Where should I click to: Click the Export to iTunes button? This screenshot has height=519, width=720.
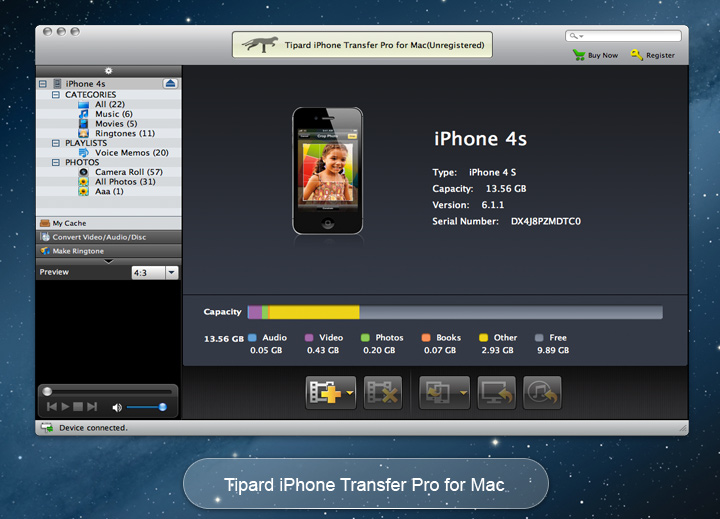[x=542, y=393]
